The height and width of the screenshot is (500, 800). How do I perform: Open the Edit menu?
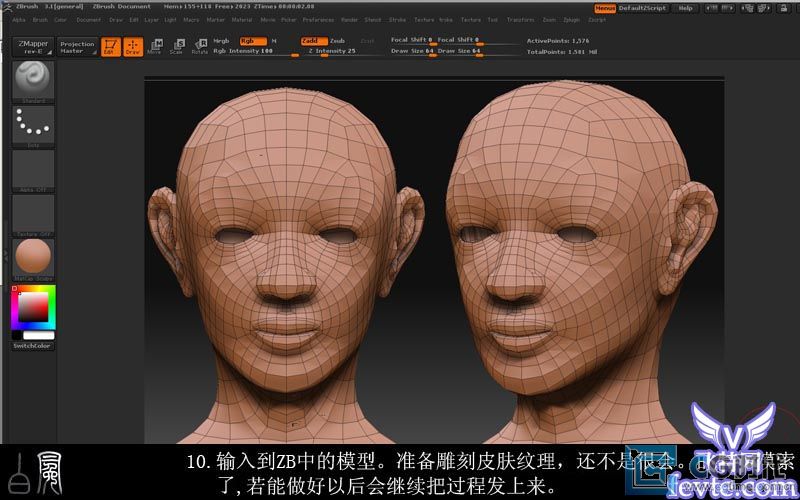(134, 20)
